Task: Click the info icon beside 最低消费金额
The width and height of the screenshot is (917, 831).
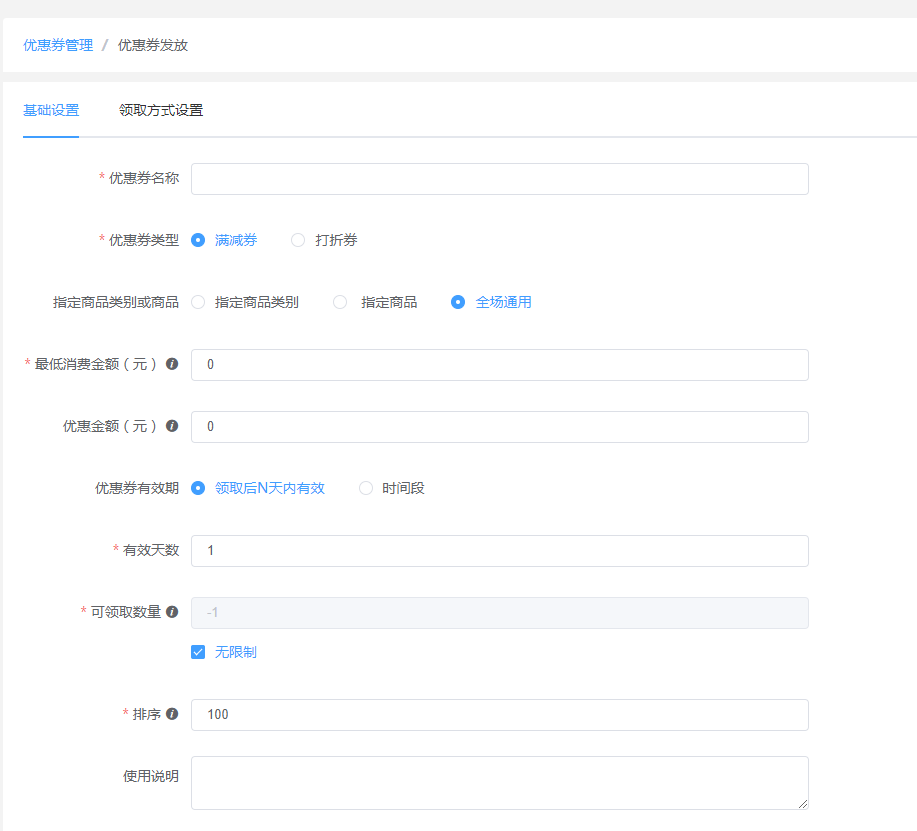Action: [172, 364]
